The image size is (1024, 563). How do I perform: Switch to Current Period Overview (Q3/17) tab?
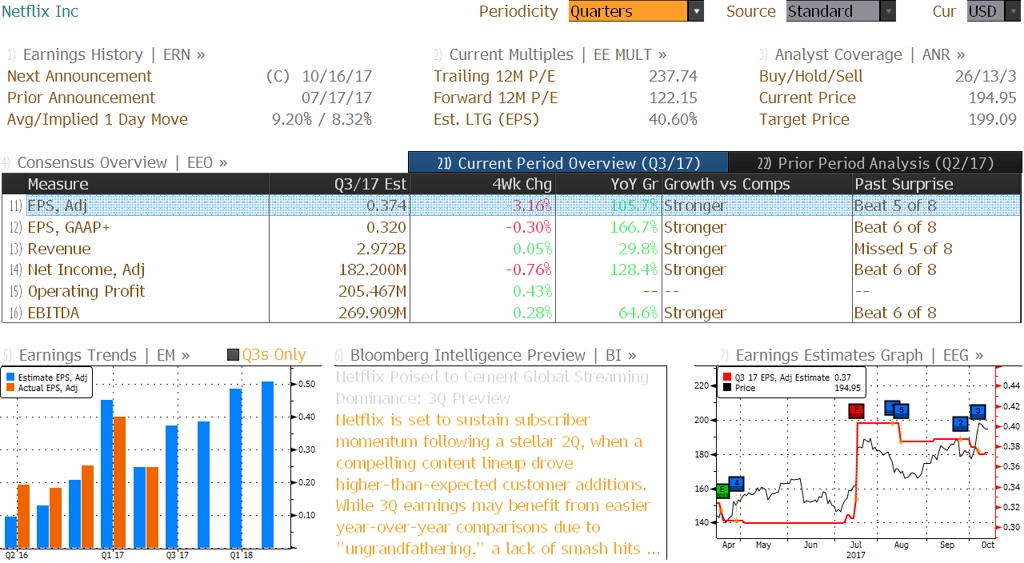(x=568, y=163)
